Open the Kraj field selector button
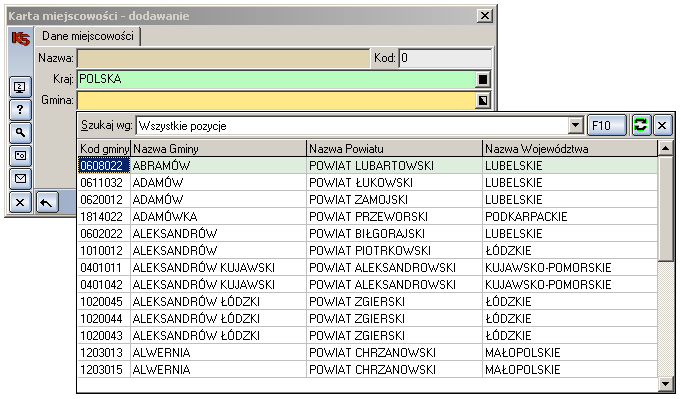 click(483, 79)
